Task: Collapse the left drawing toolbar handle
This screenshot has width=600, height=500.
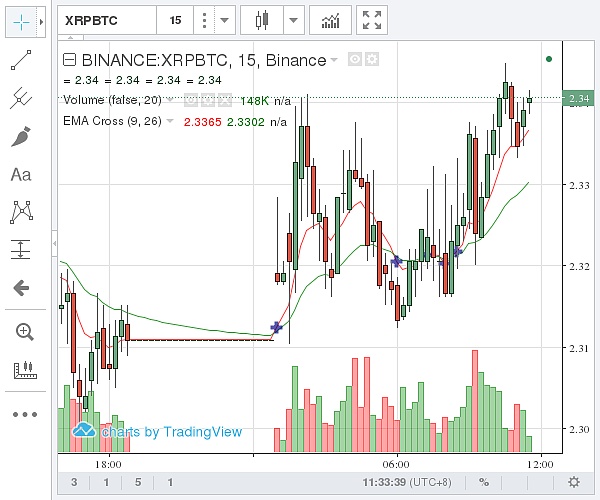Action: click(54, 243)
